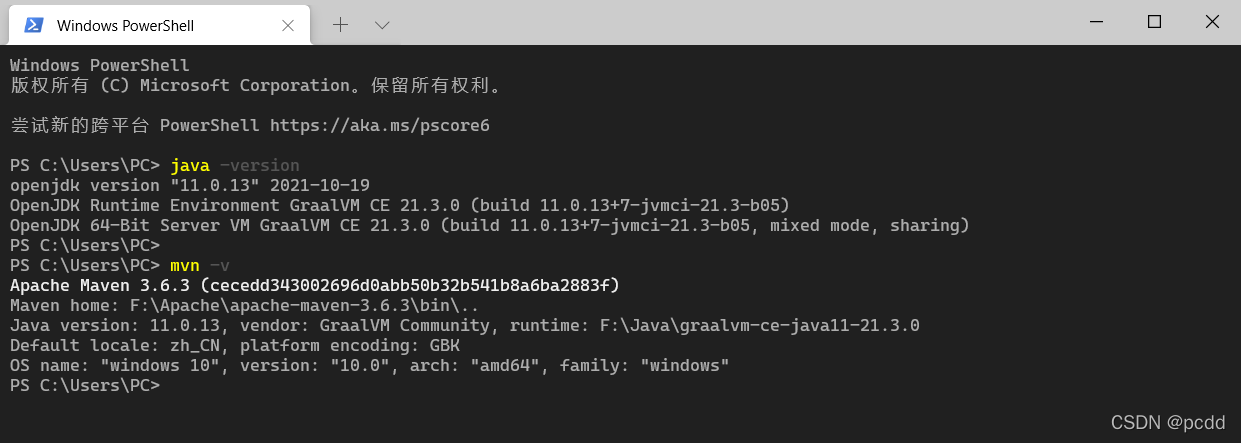Screen dimensions: 1241x443
Task: Click the yellow "java" command text
Action: point(190,165)
